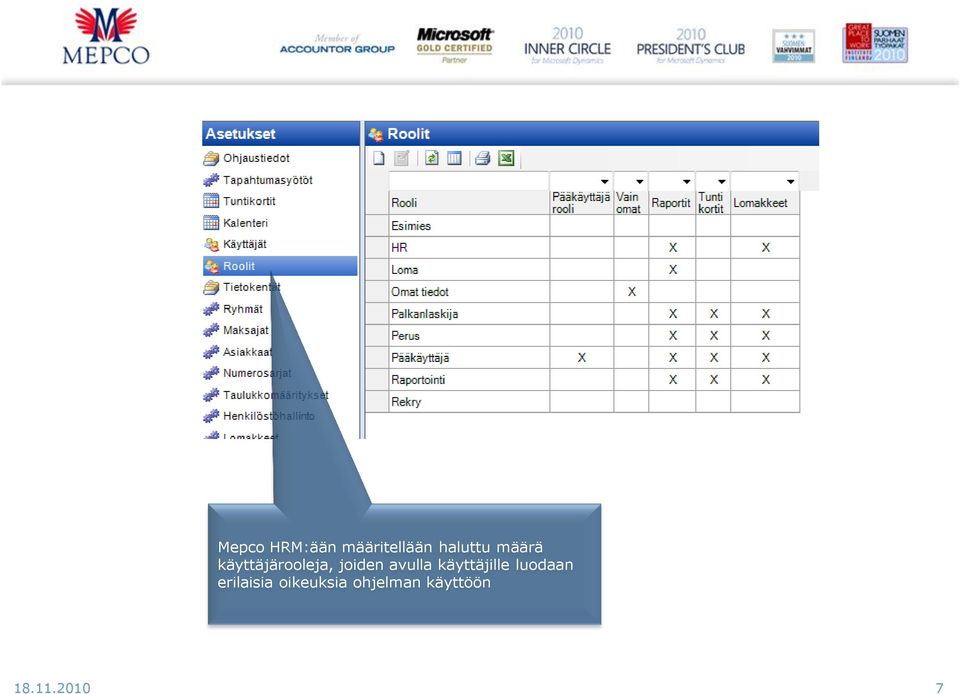Click the Lomakkeet X in the HR row
Screen dimensions: 960x694
point(765,248)
